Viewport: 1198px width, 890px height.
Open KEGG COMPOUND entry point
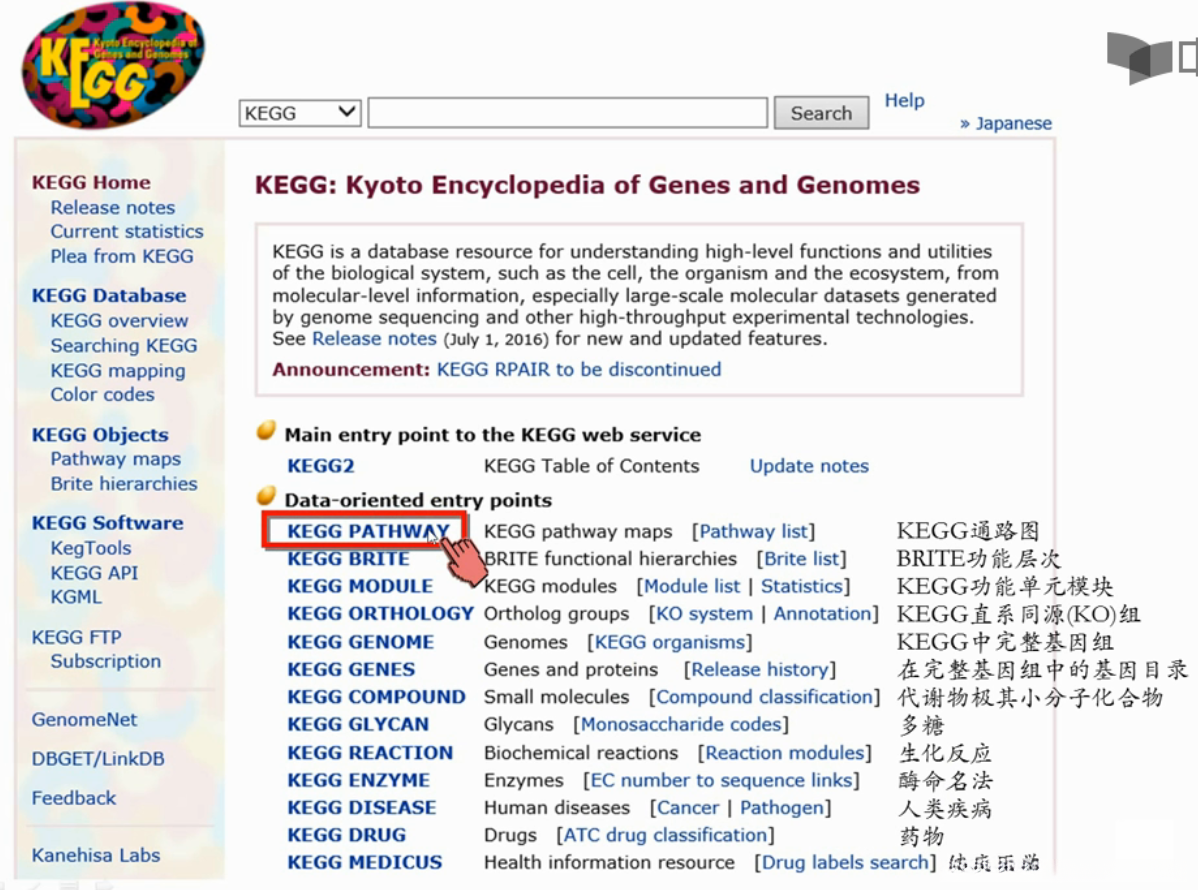(x=376, y=697)
